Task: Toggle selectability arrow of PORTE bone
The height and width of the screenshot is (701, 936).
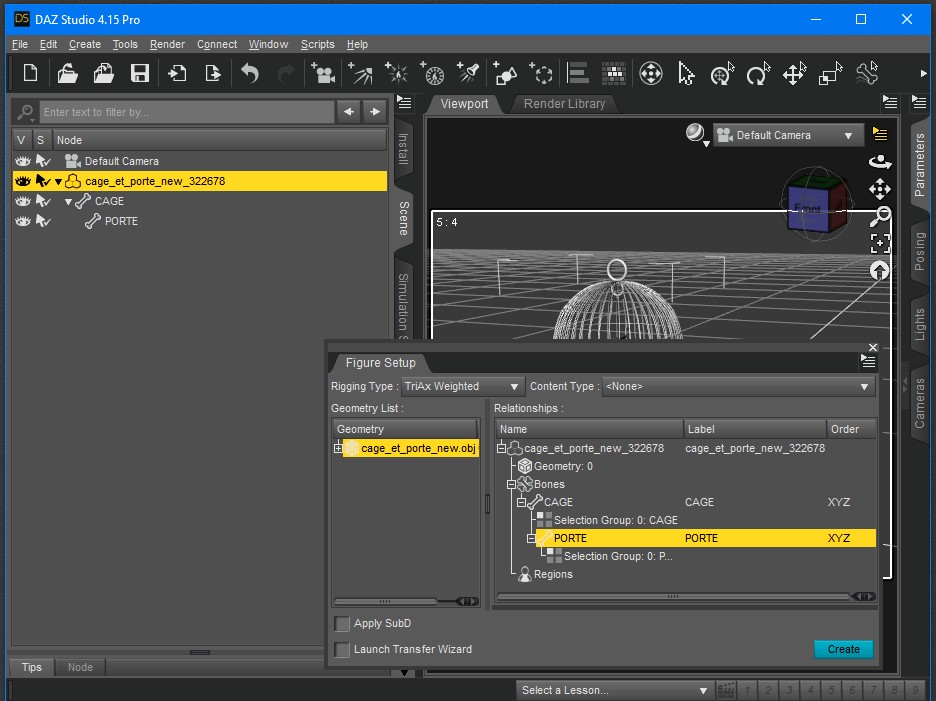Action: coord(43,222)
